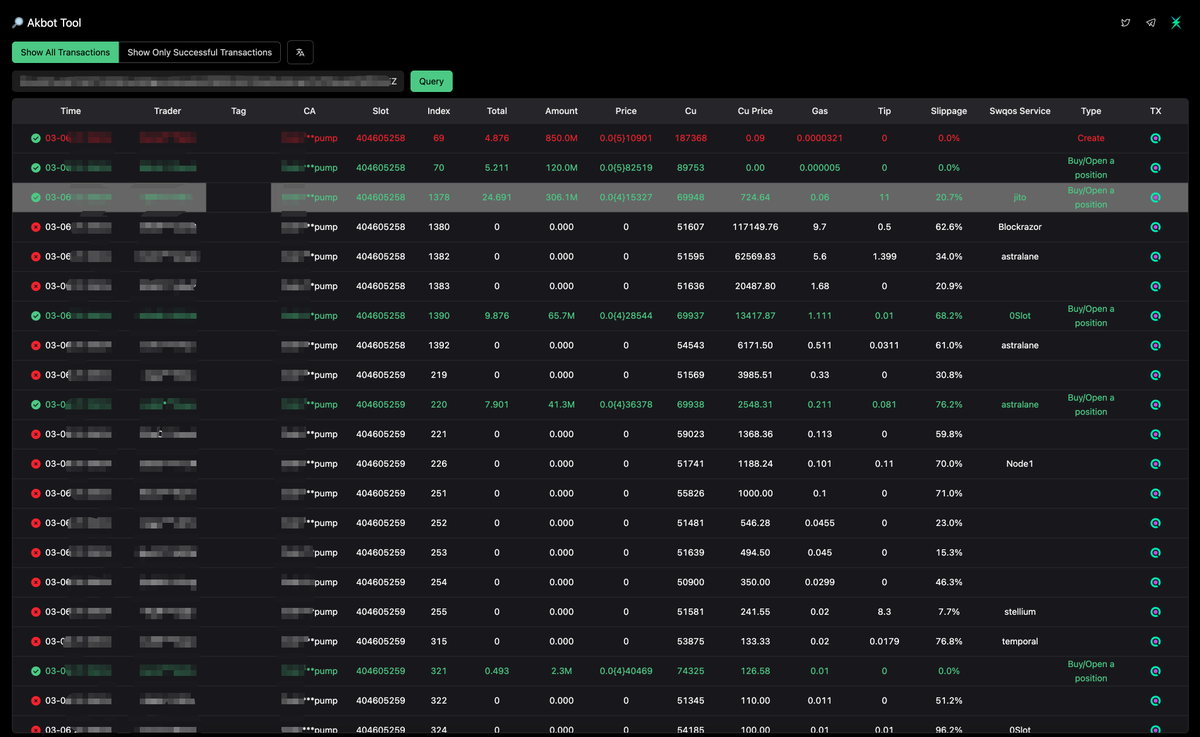The width and height of the screenshot is (1200, 737).
Task: Click Cu Price value 13417.87
Action: [755, 316]
